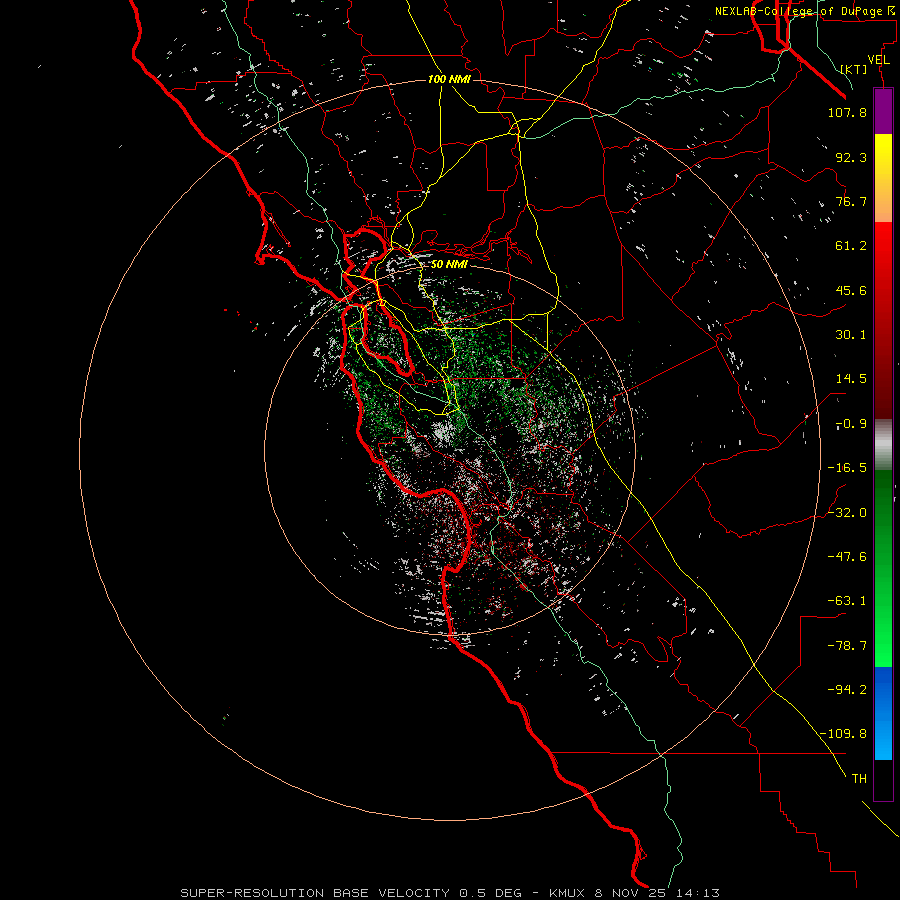
Task: Click the -0.9 velocity scale value
Action: click(x=852, y=424)
